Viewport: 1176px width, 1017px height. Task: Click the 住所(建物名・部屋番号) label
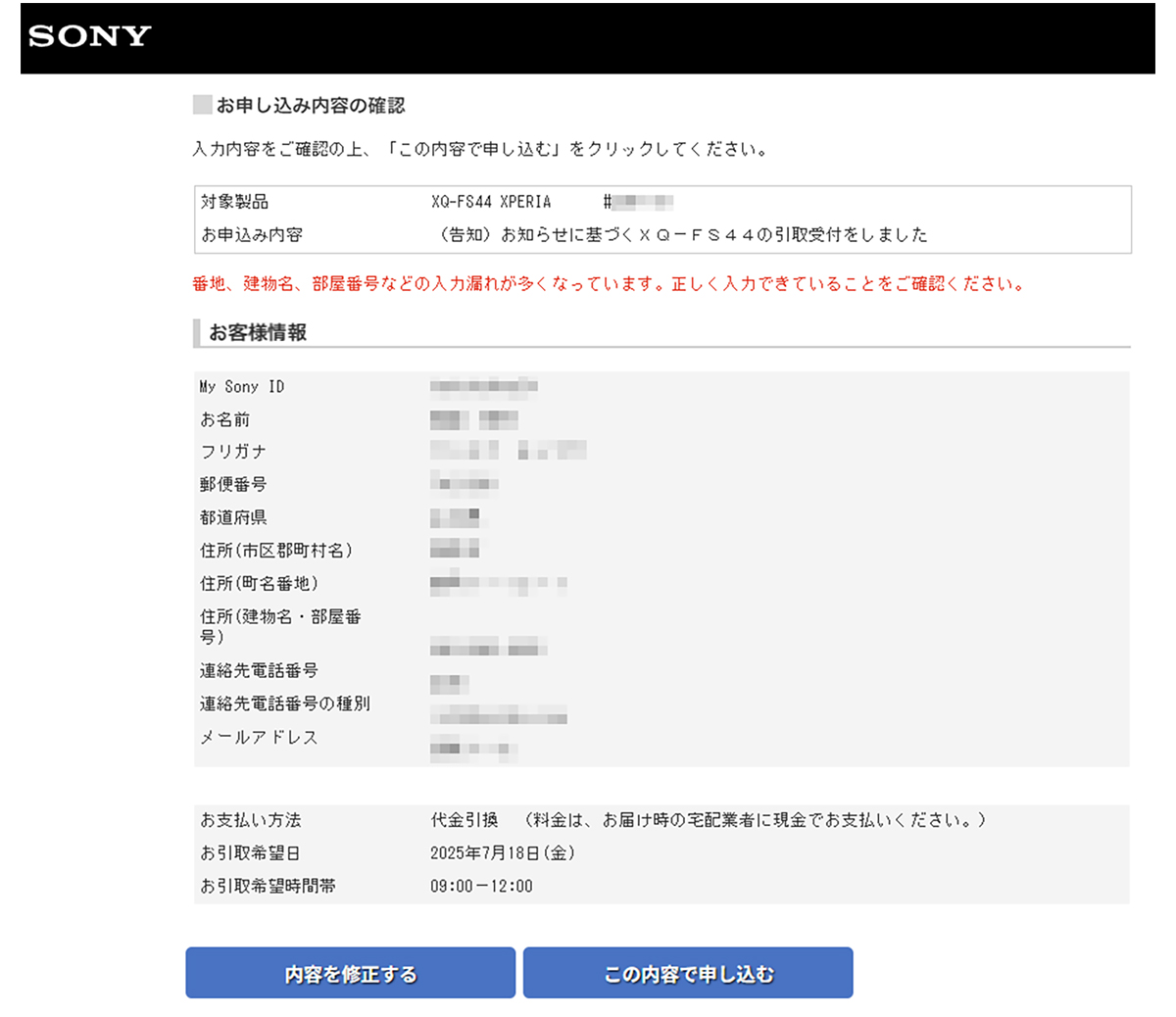280,626
